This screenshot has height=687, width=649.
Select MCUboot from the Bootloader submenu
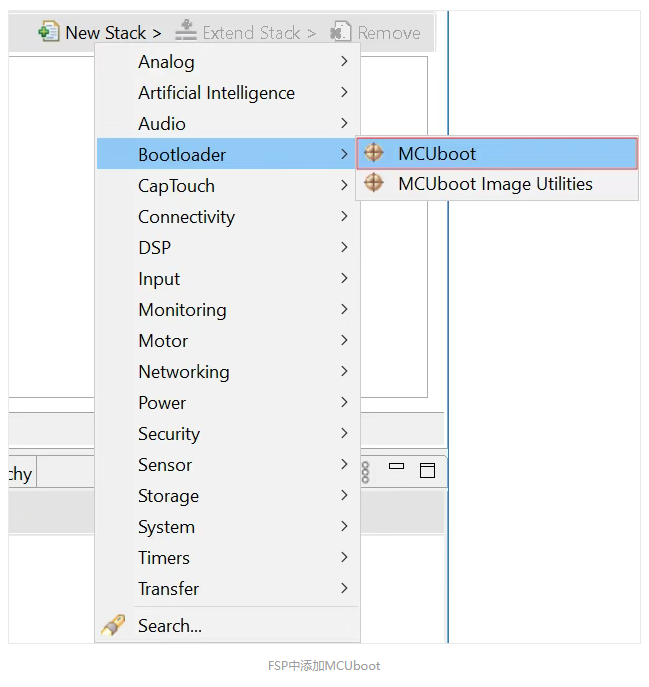tap(497, 153)
